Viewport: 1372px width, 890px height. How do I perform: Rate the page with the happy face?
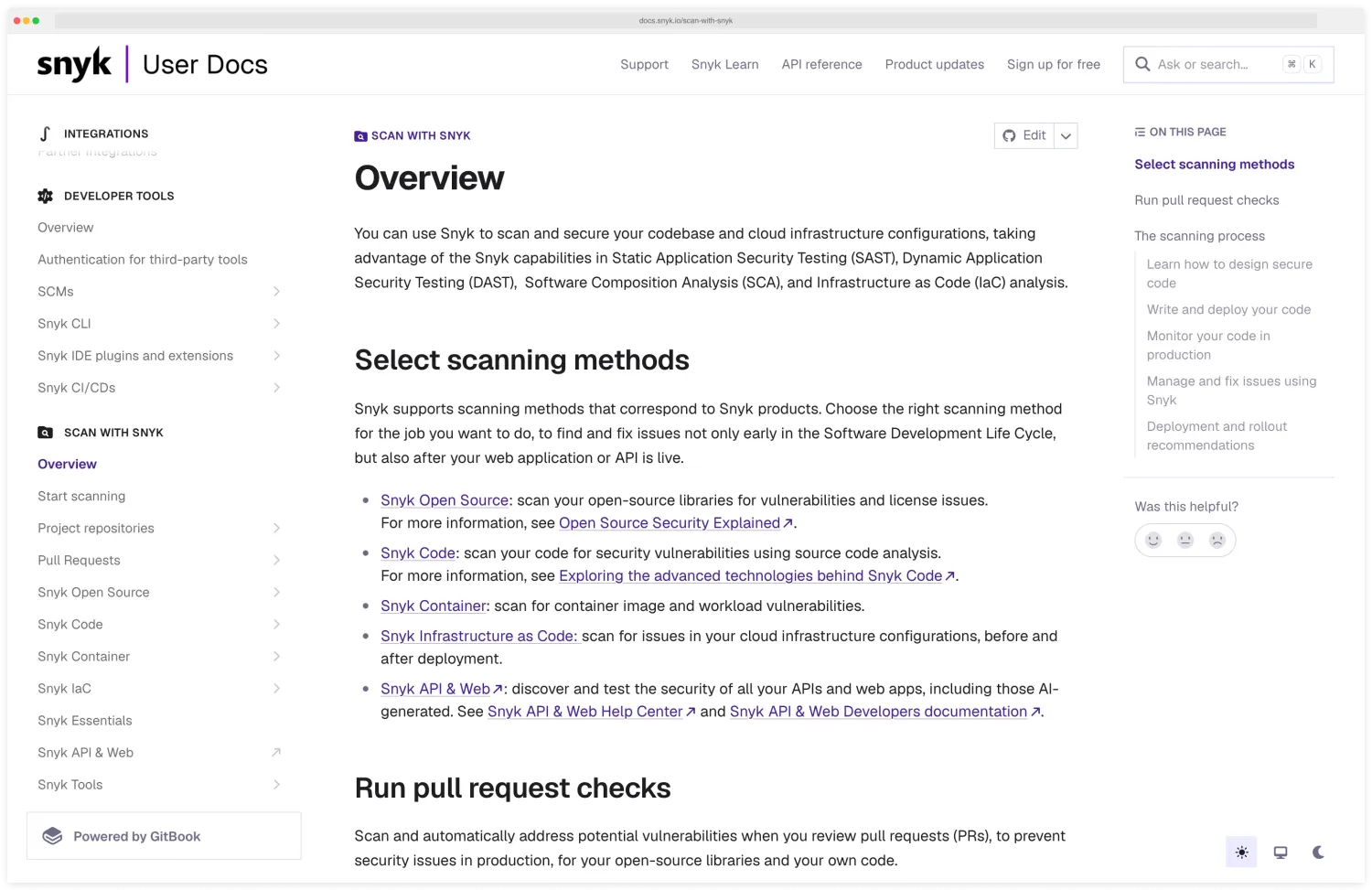coord(1153,540)
